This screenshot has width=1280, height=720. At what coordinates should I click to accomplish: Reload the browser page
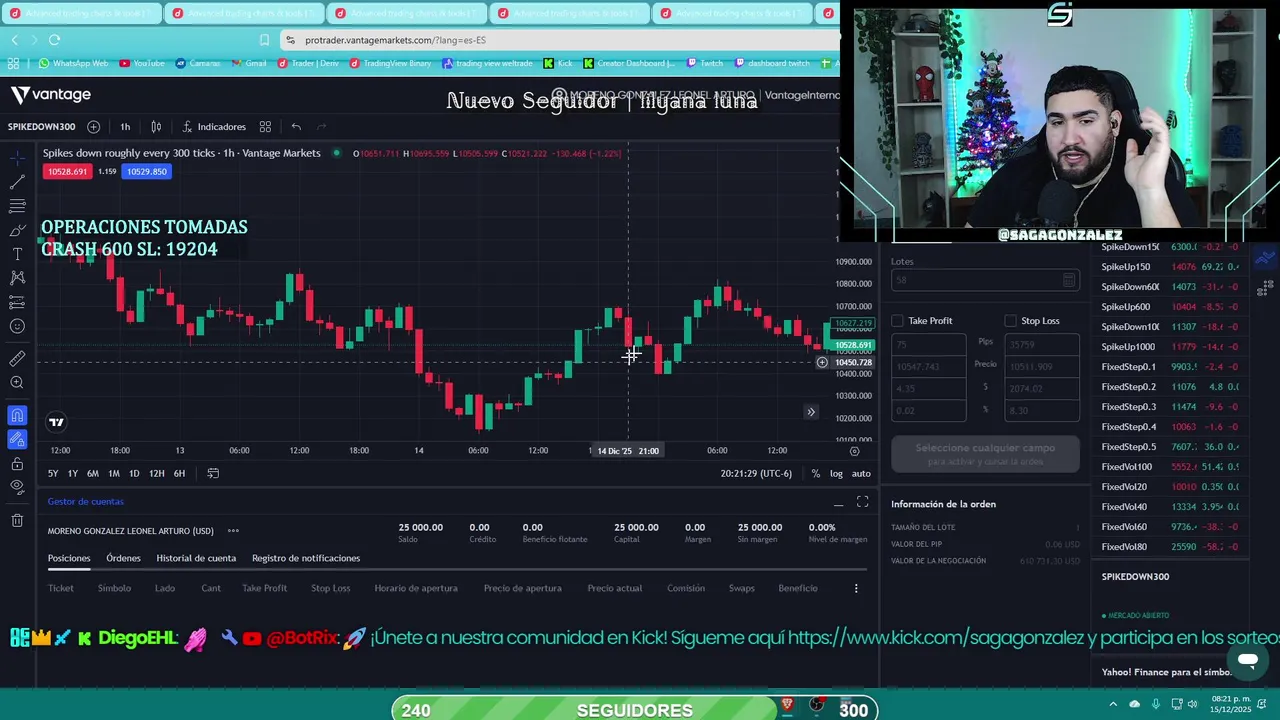(54, 40)
